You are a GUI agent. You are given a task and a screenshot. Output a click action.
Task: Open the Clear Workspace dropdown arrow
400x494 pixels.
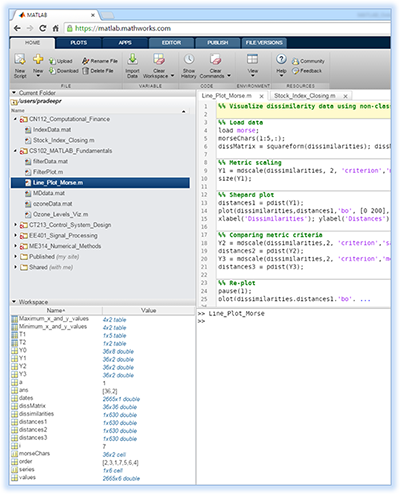(x=172, y=76)
